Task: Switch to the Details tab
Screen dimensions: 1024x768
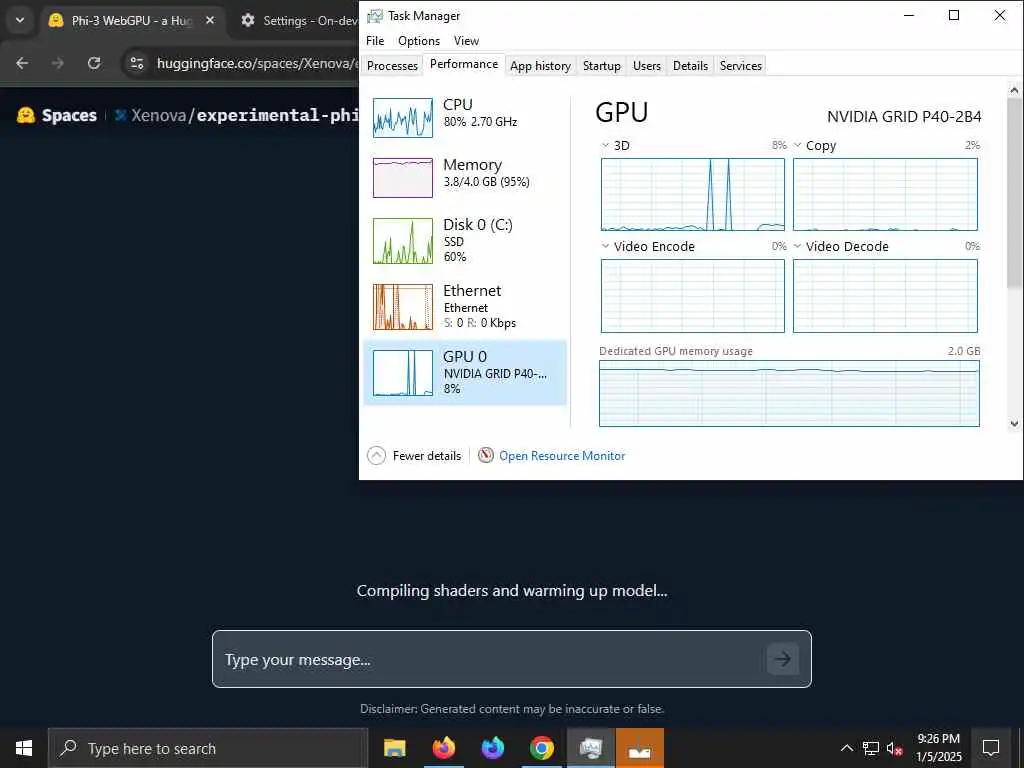Action: point(690,65)
